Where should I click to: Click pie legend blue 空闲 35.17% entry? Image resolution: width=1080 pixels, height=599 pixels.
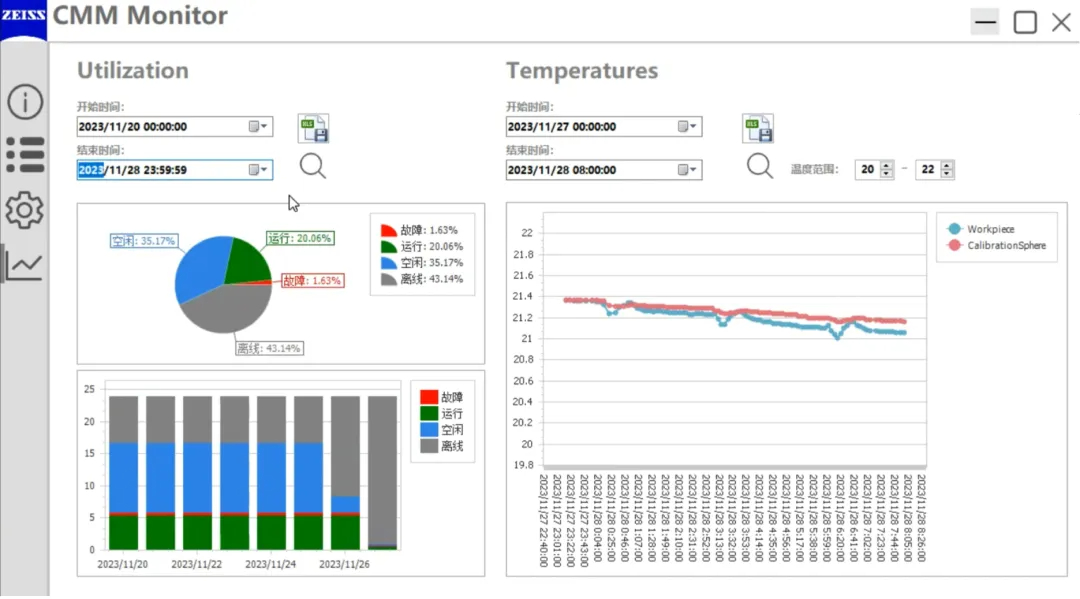(422, 263)
